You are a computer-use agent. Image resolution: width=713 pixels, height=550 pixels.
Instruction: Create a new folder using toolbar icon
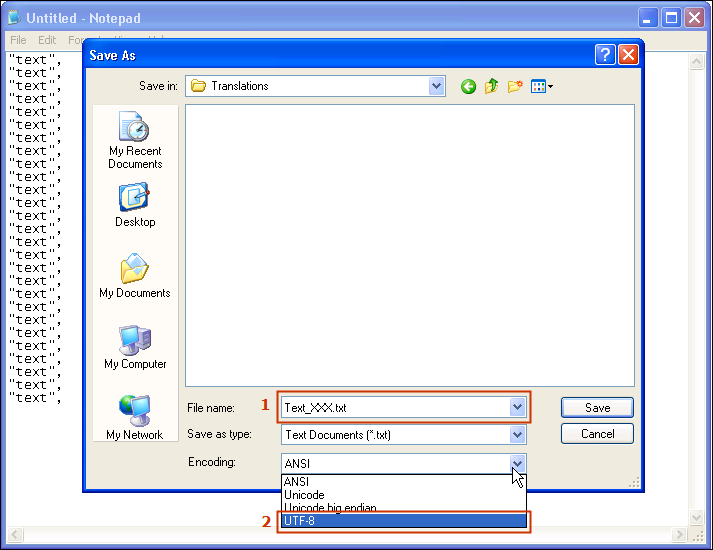(515, 87)
